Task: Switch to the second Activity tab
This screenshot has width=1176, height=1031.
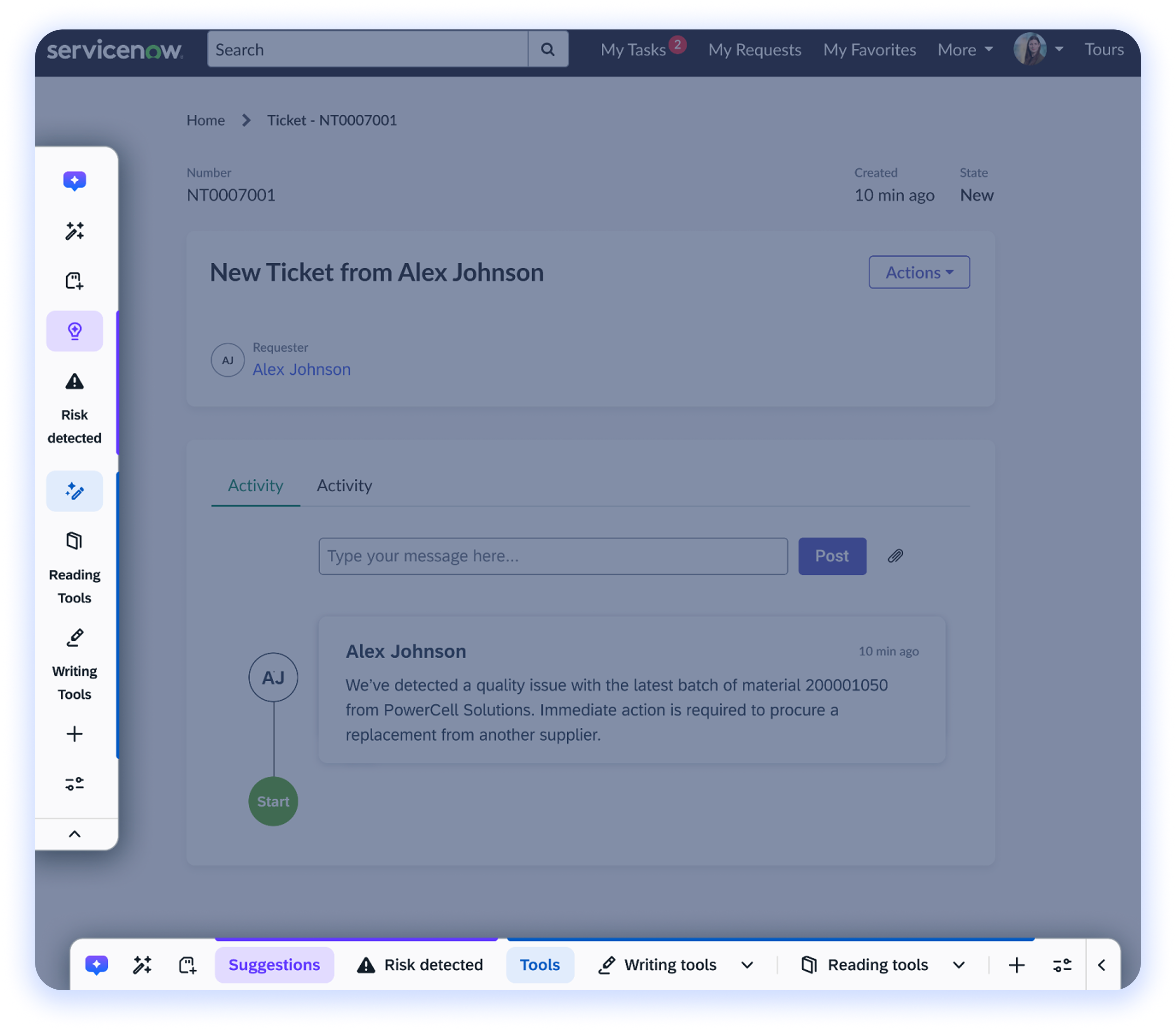Action: pos(344,485)
